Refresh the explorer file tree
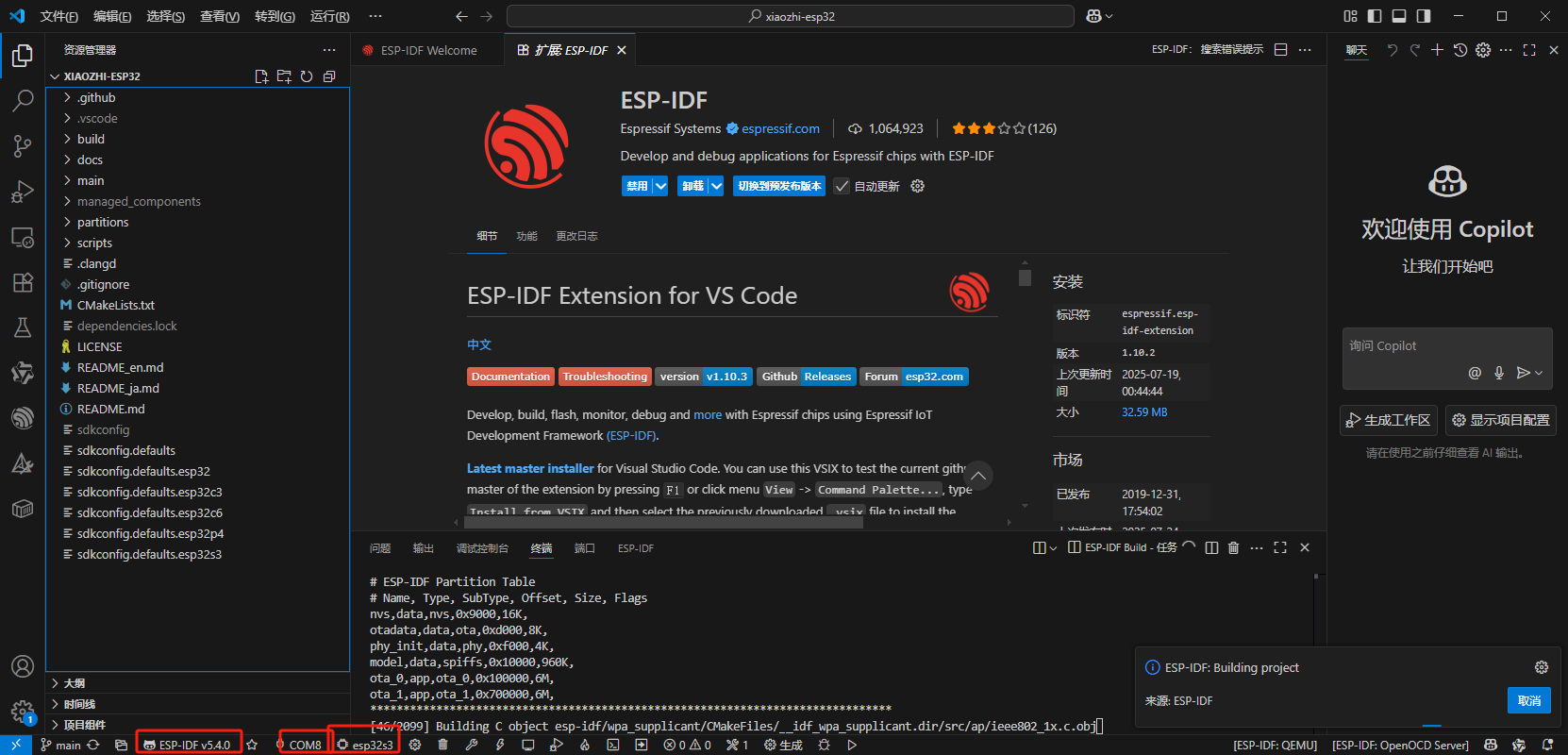The image size is (1568, 755). tap(307, 76)
